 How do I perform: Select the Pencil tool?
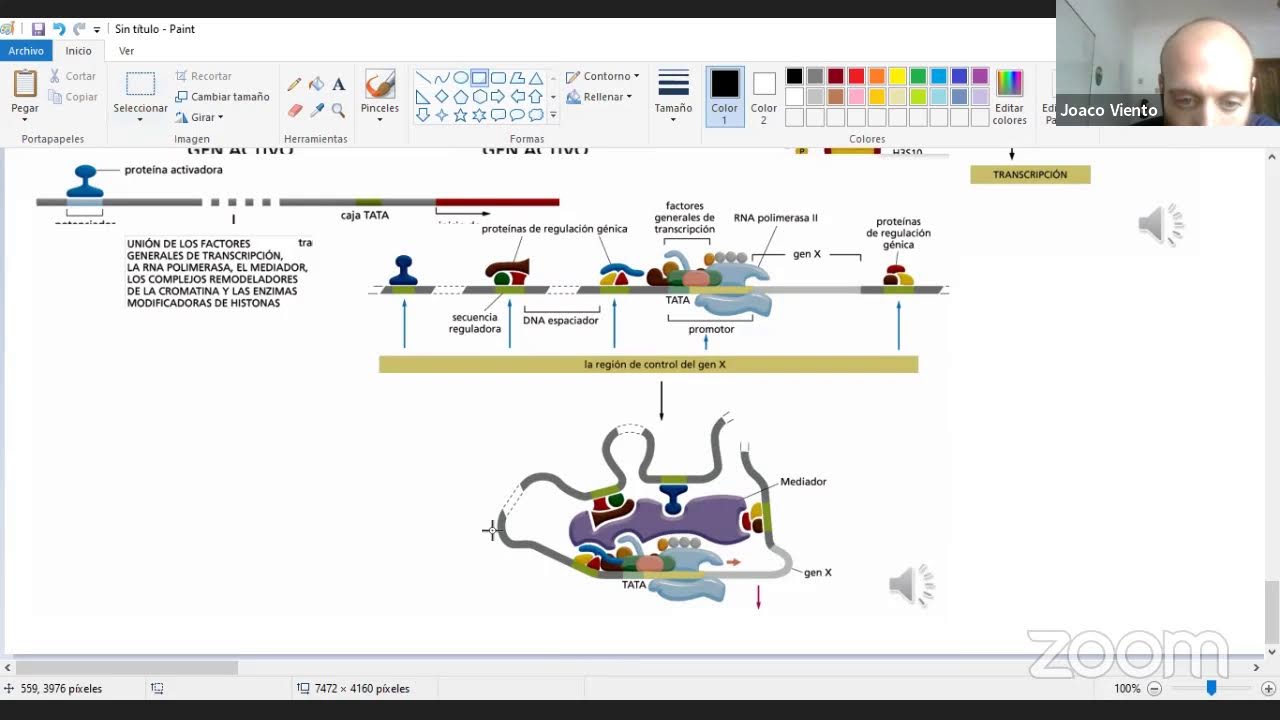click(x=294, y=85)
